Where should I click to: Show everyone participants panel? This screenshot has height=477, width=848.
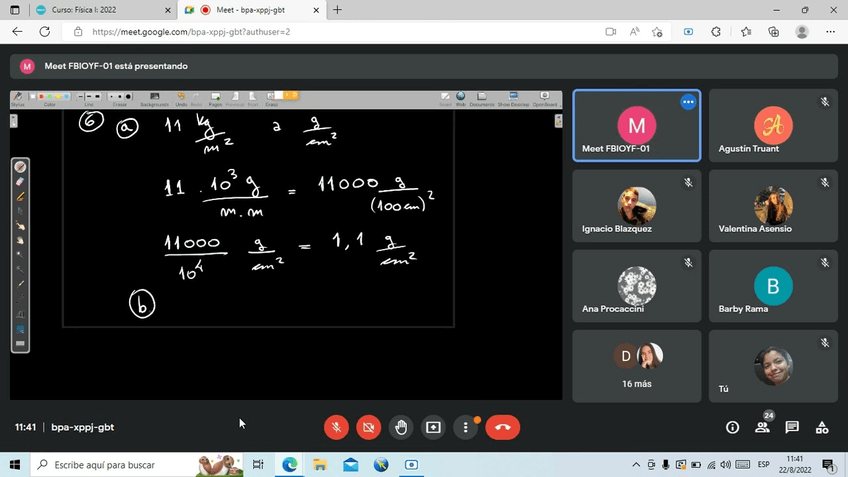click(x=763, y=427)
